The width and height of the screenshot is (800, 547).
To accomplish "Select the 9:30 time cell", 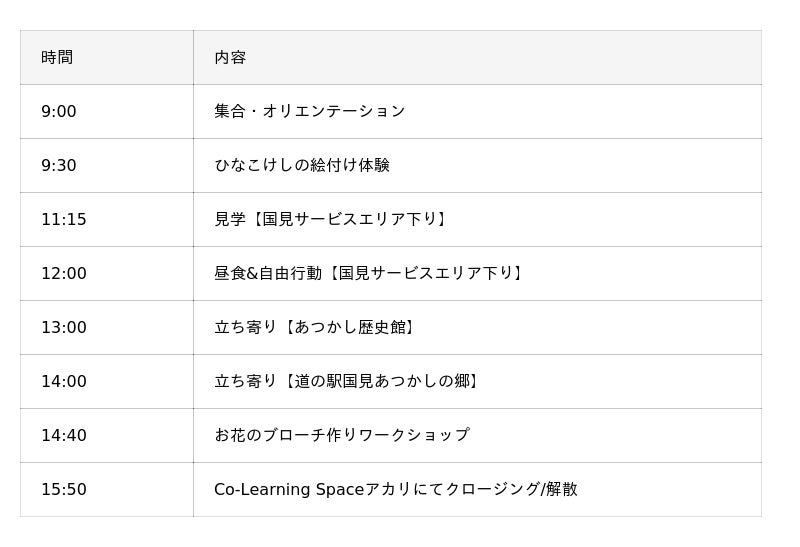I will [x=59, y=166].
